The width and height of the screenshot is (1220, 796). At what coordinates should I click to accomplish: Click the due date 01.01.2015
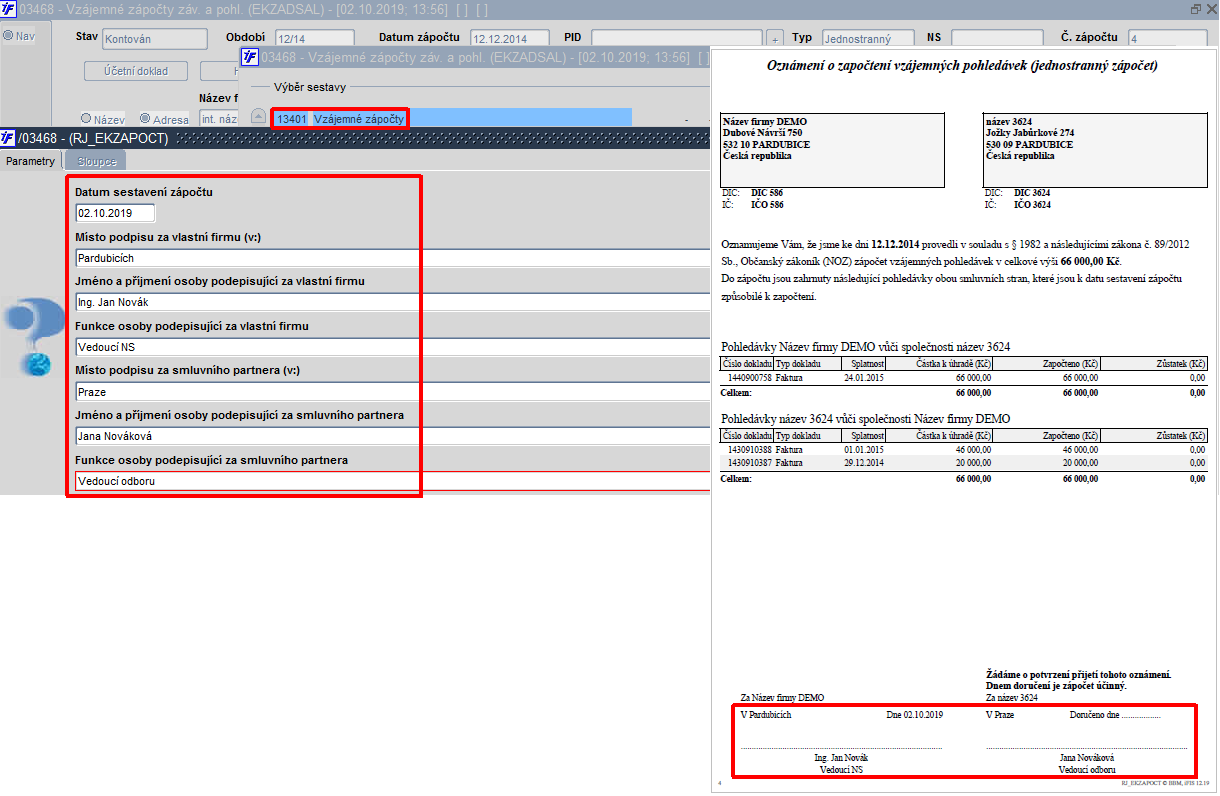click(864, 450)
